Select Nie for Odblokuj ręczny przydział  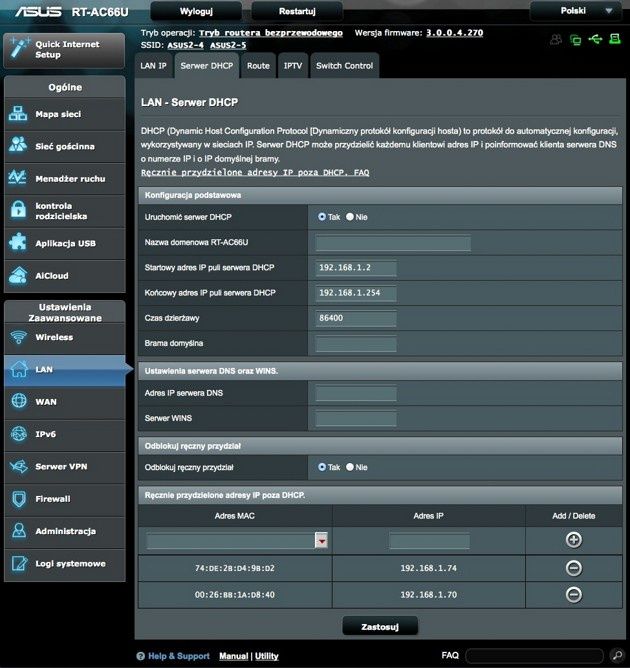pyautogui.click(x=350, y=467)
